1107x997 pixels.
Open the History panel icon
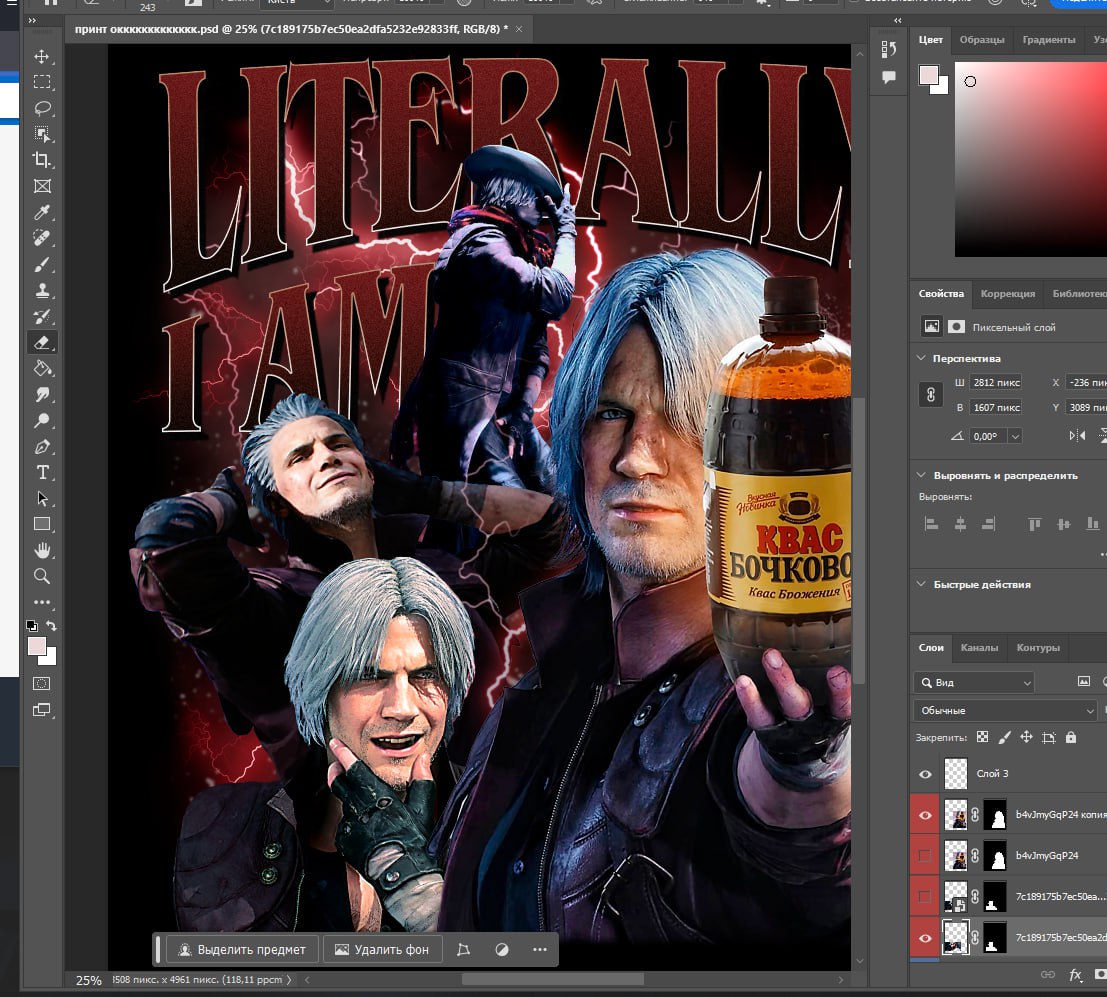889,49
